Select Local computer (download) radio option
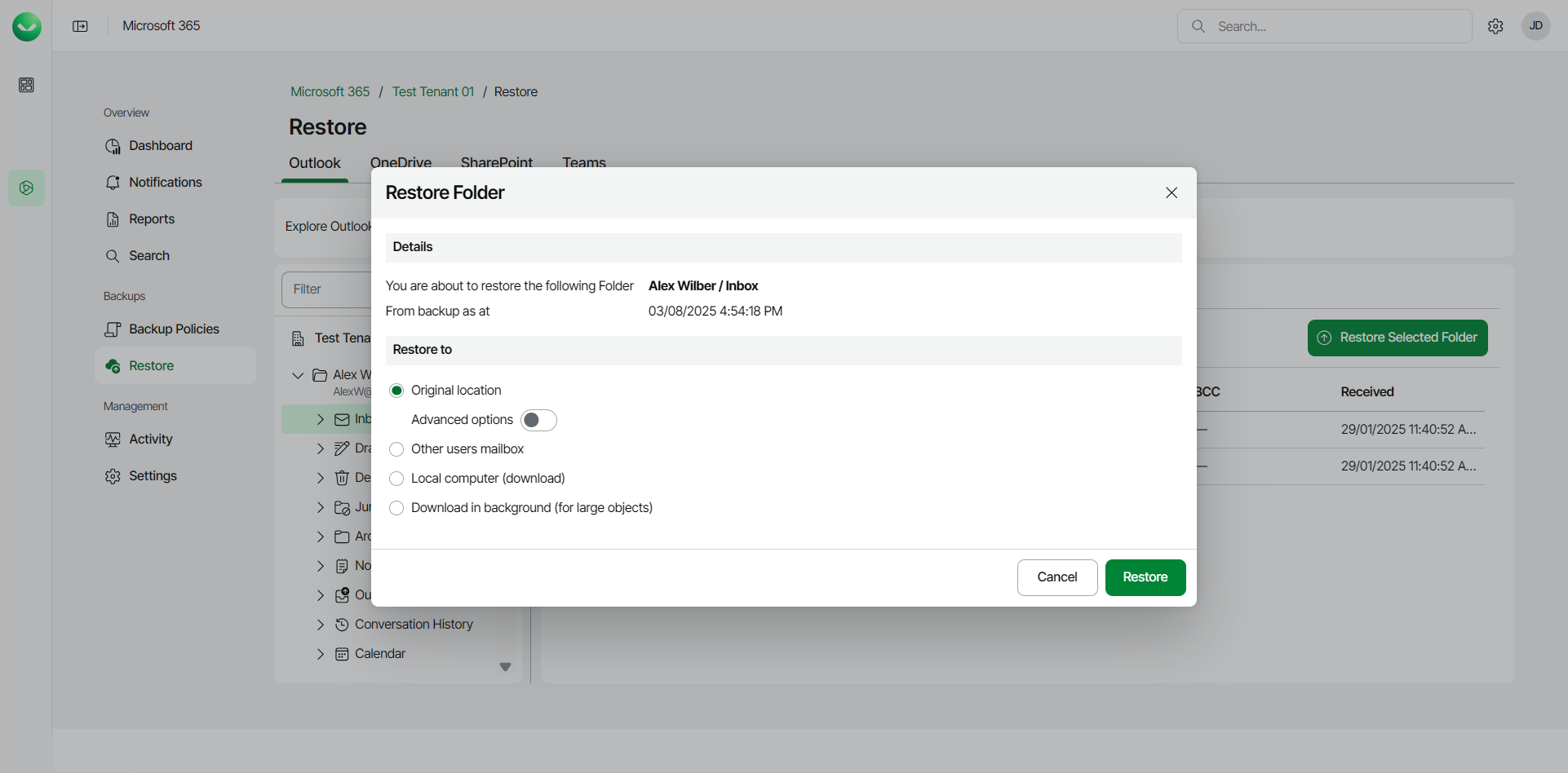 pos(396,479)
